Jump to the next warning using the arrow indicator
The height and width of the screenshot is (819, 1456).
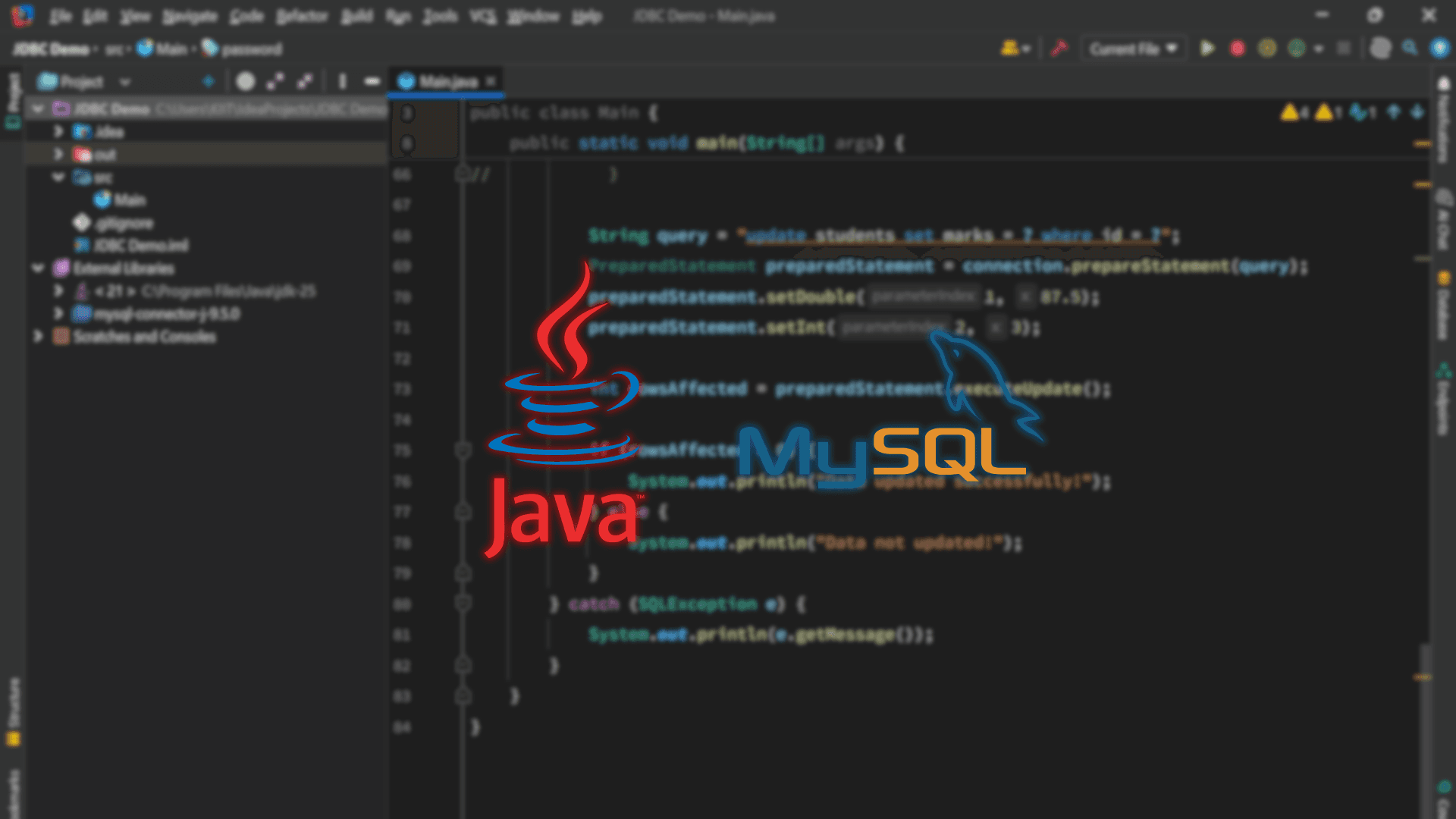click(x=1417, y=112)
